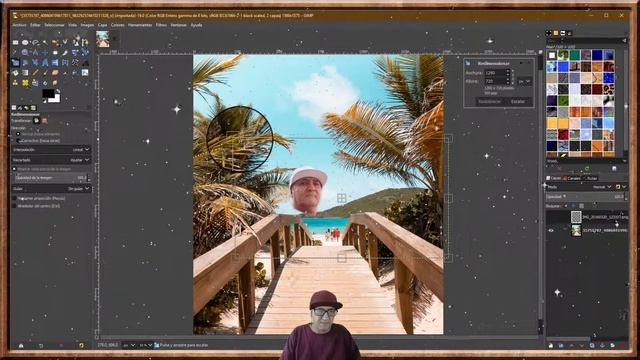Click the Restablecer button

490,102
